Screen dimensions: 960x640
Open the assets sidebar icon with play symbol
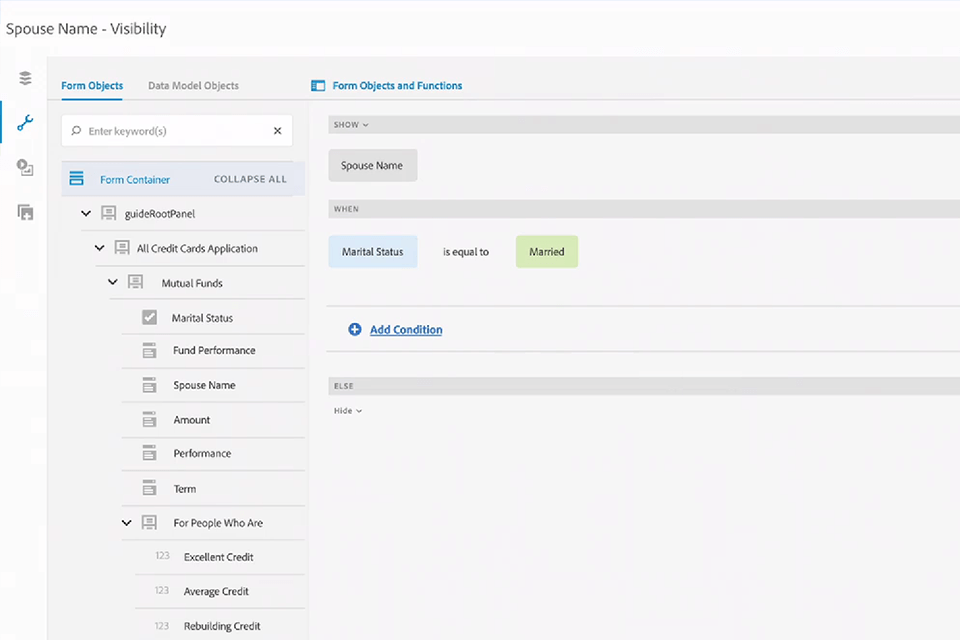25,167
